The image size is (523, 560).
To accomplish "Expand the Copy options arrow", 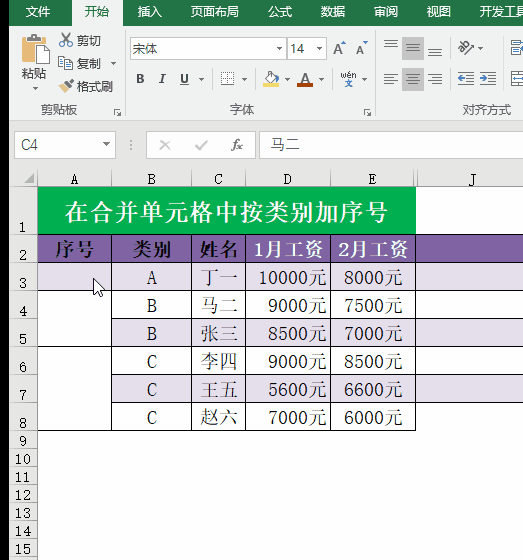I will [113, 64].
